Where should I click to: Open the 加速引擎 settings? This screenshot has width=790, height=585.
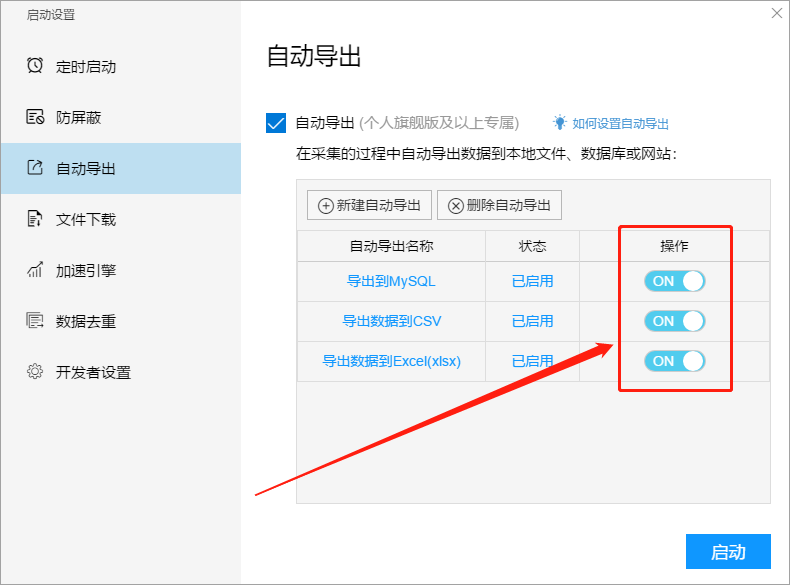(x=121, y=270)
